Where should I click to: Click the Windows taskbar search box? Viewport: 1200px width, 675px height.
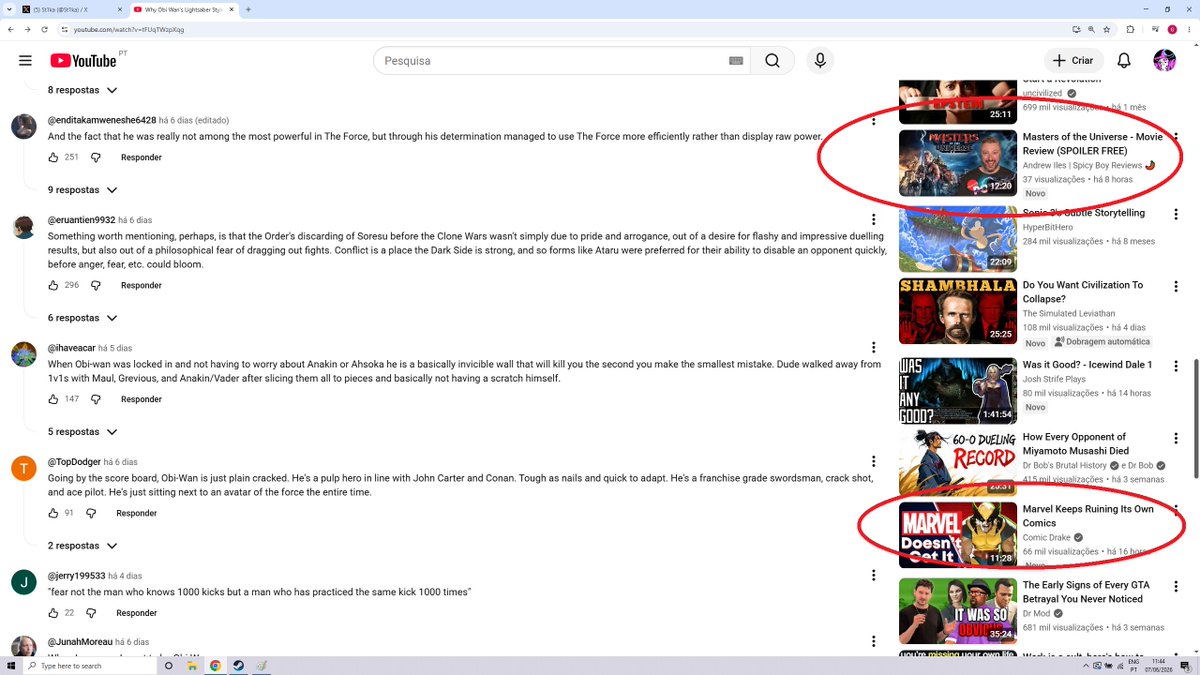coord(90,665)
